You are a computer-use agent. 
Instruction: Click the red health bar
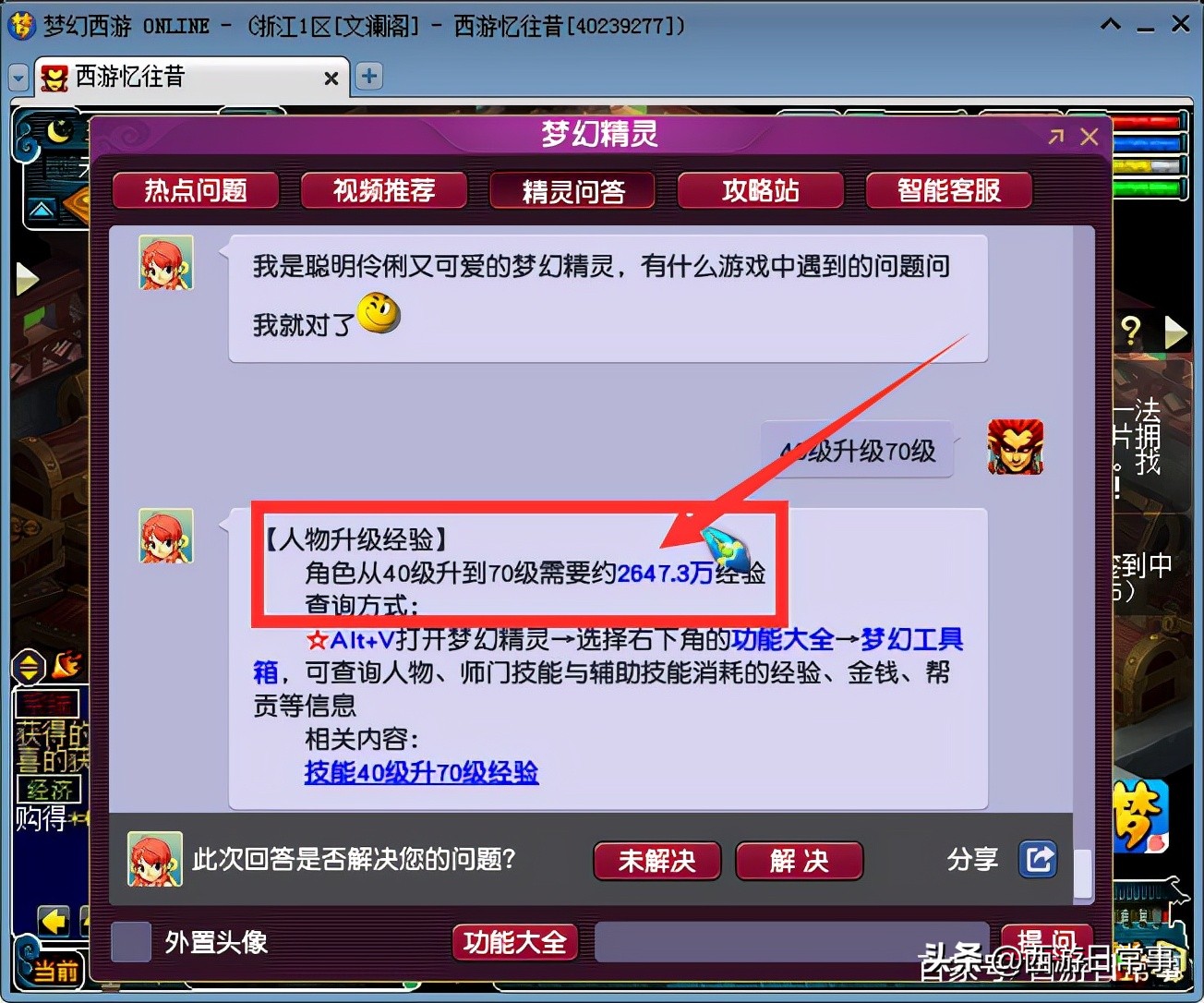[x=1149, y=122]
